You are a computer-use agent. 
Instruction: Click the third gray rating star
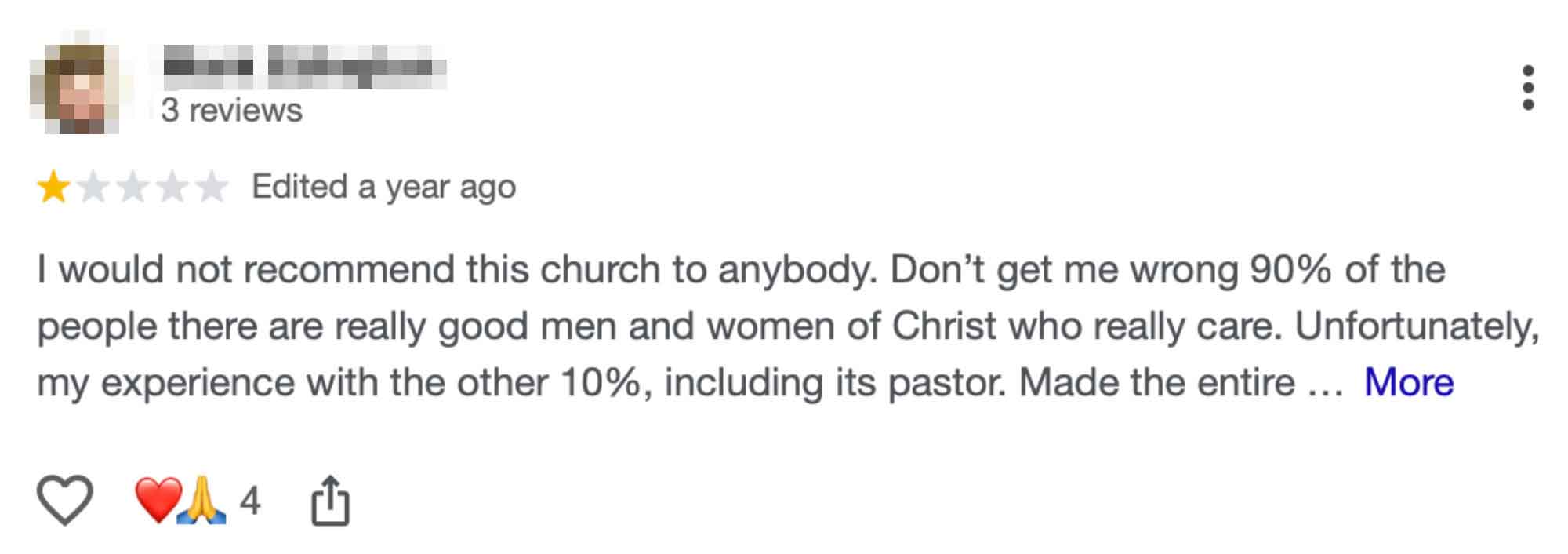[132, 188]
